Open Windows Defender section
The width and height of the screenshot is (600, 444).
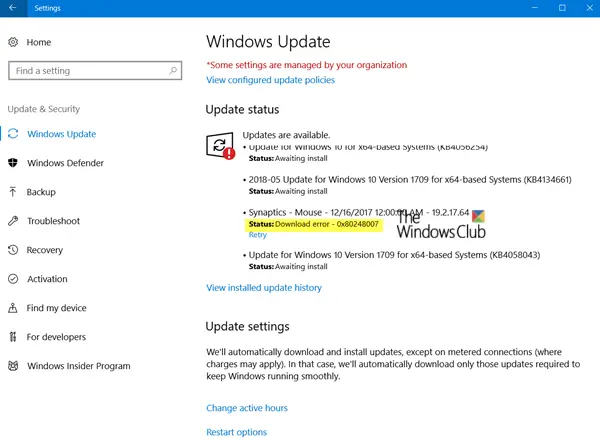pos(65,163)
